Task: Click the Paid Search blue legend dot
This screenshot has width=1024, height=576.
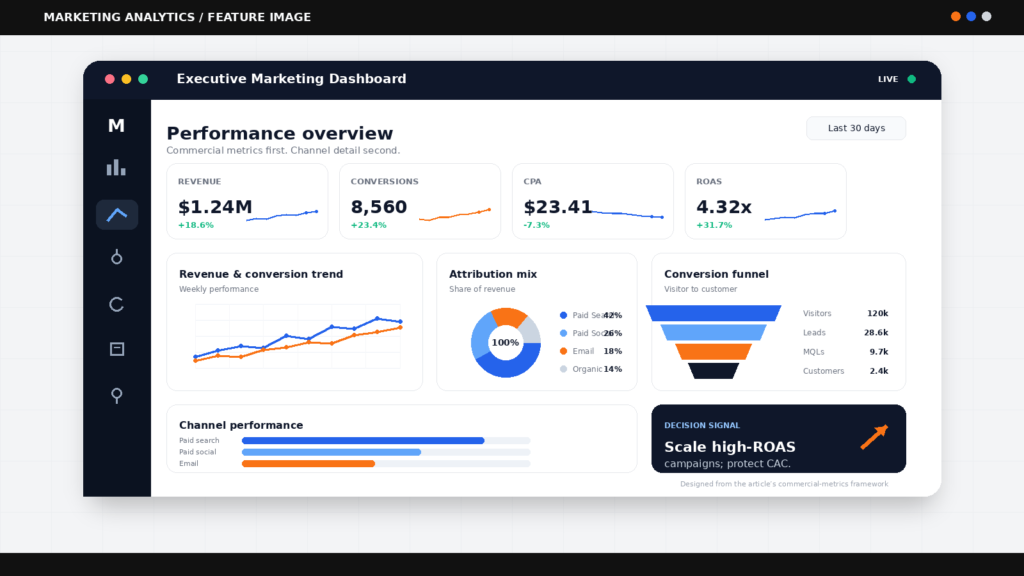Action: click(x=564, y=315)
